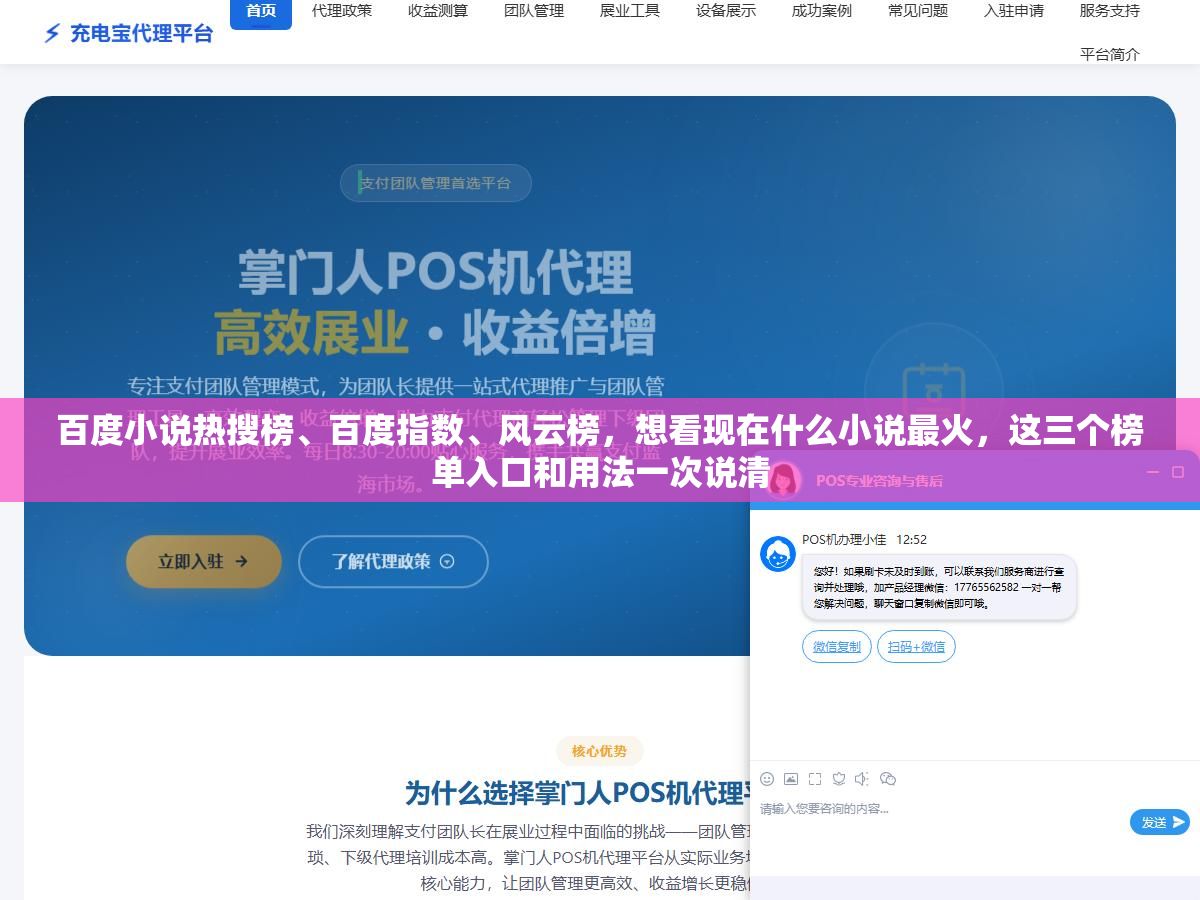Click the 核心优势 tag
The height and width of the screenshot is (900, 1200).
600,751
